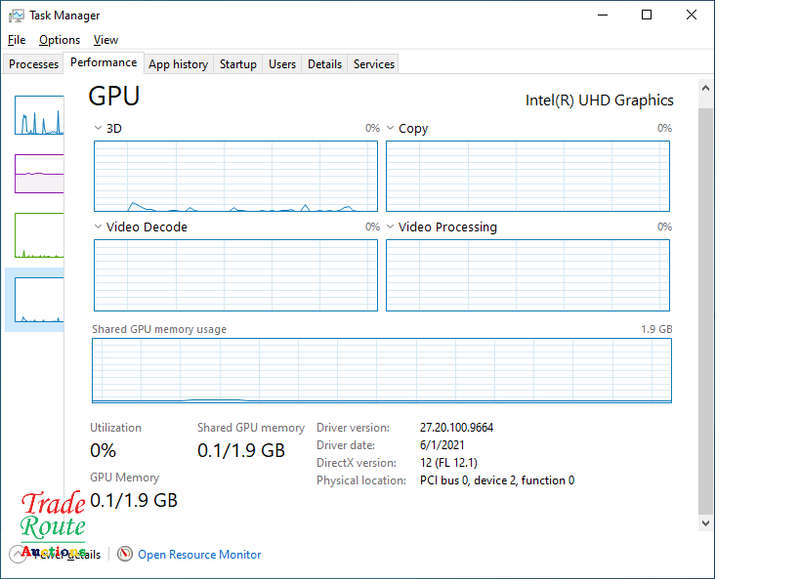The height and width of the screenshot is (579, 800).
Task: Maximize the Task Manager window
Action: coord(646,15)
